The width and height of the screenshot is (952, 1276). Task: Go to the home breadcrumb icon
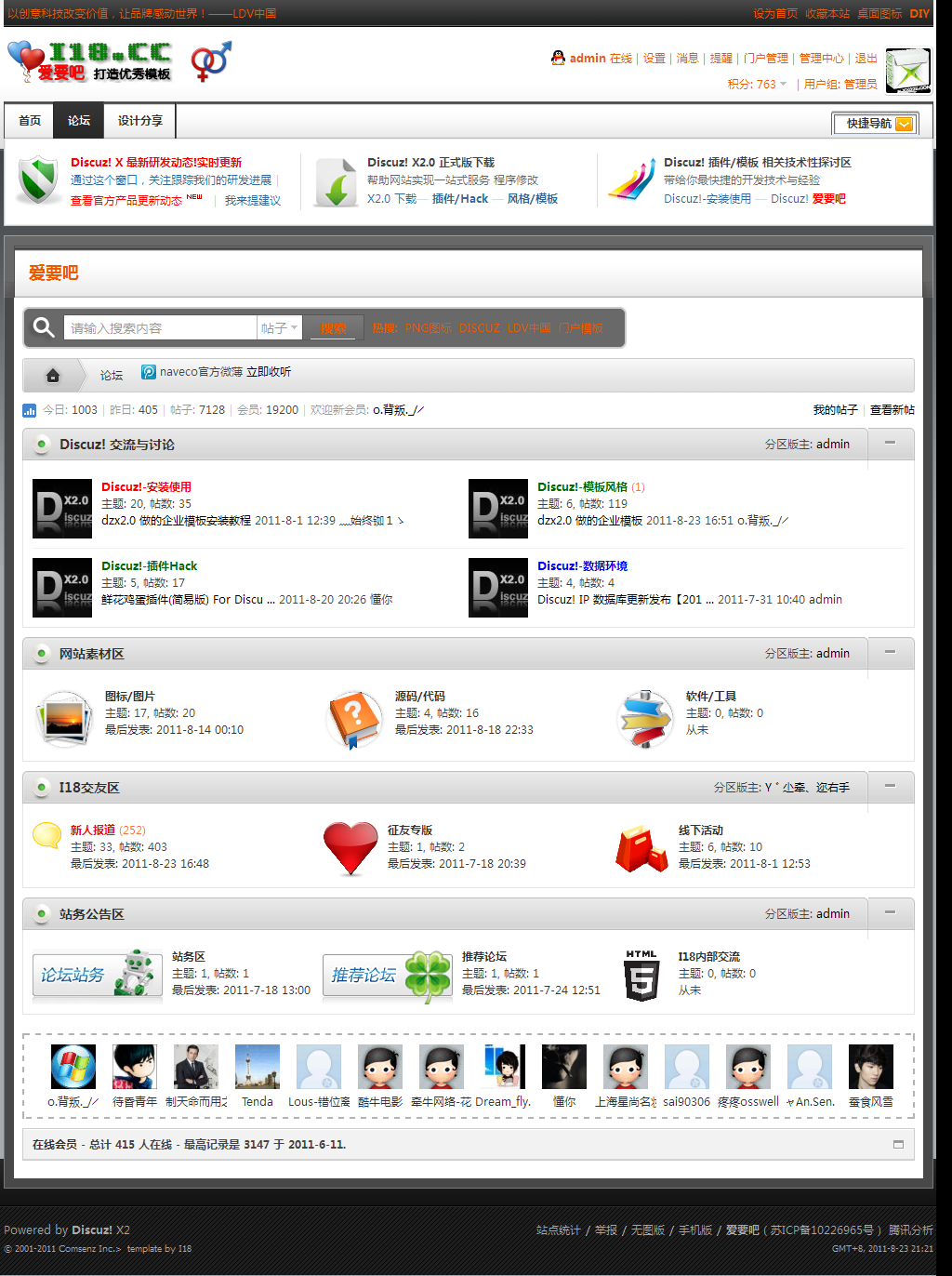pyautogui.click(x=53, y=375)
